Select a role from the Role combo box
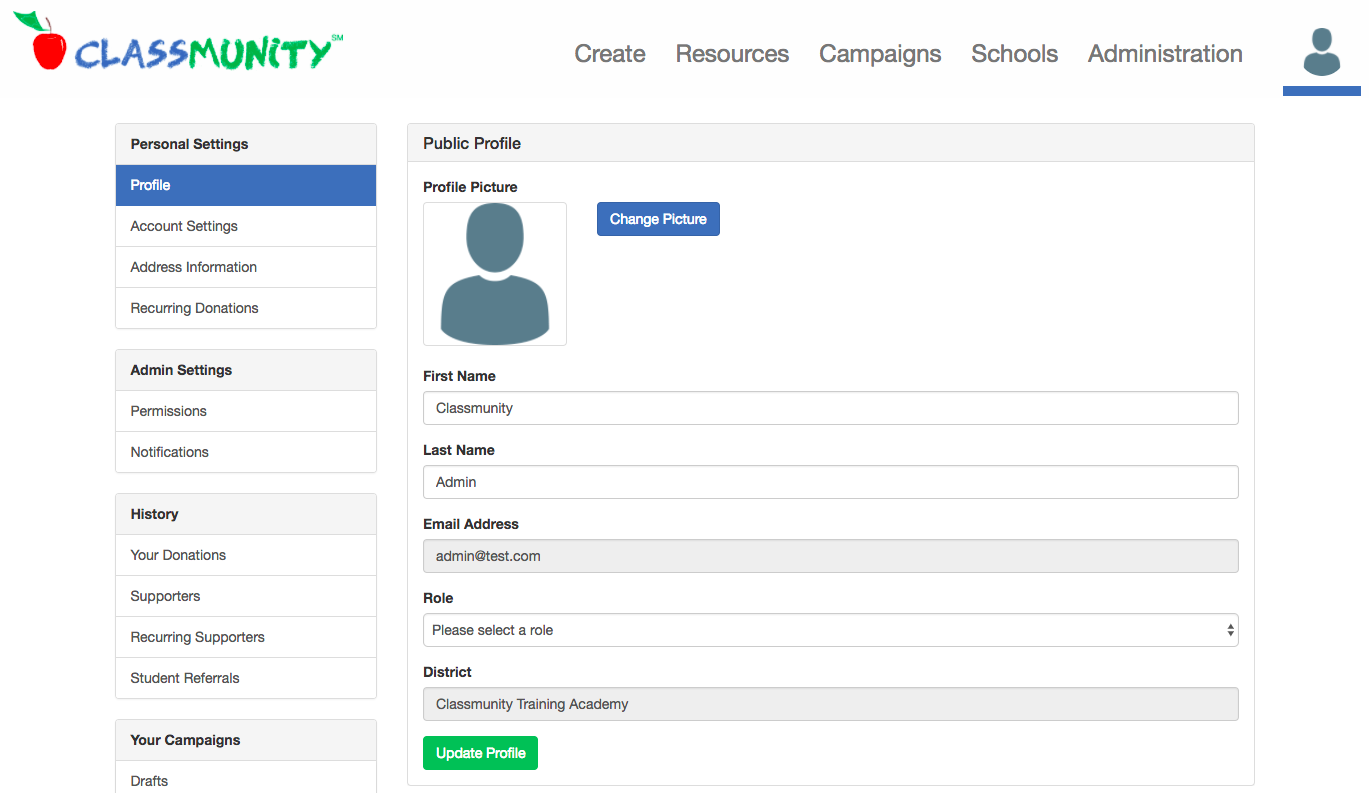The height and width of the screenshot is (793, 1369). tap(831, 630)
